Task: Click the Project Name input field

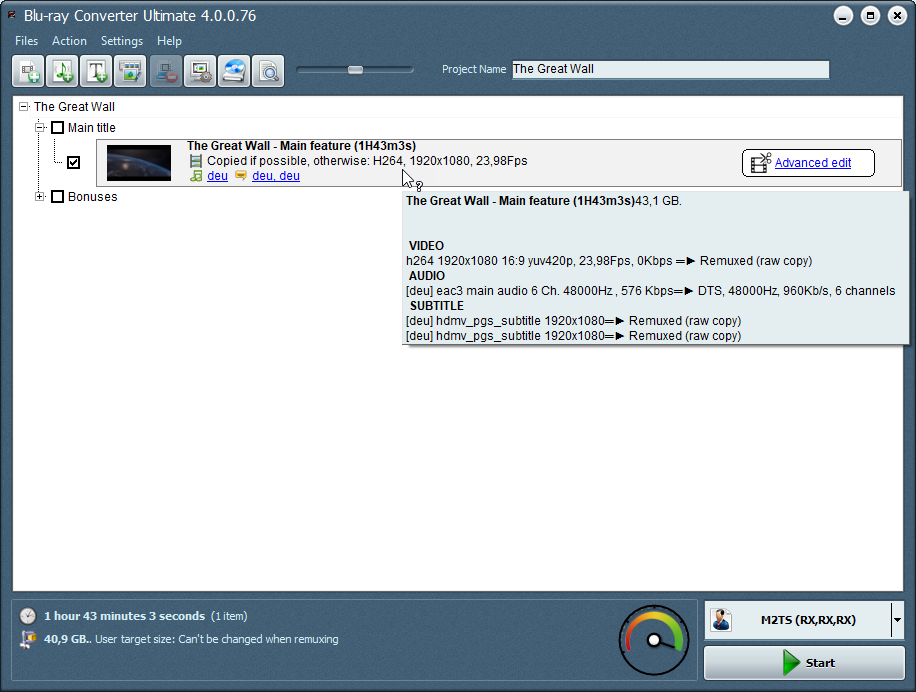Action: pyautogui.click(x=671, y=69)
